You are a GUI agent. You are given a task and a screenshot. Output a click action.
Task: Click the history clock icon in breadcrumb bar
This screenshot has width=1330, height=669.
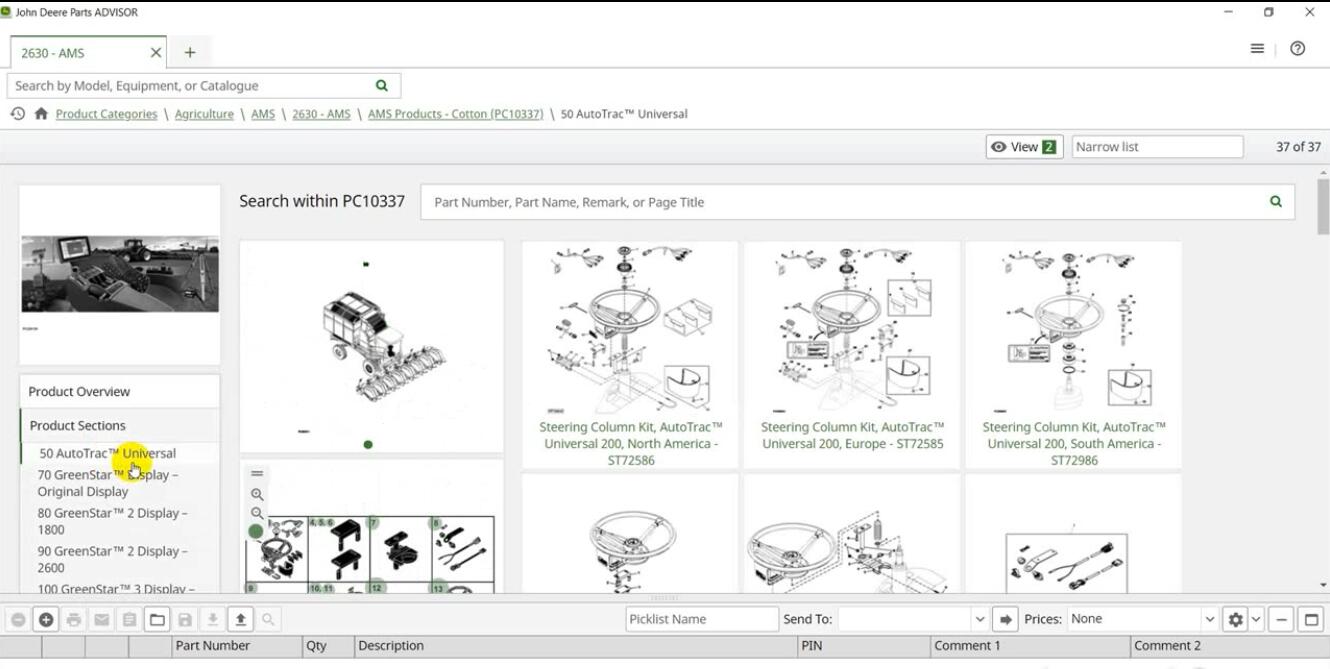tap(17, 114)
